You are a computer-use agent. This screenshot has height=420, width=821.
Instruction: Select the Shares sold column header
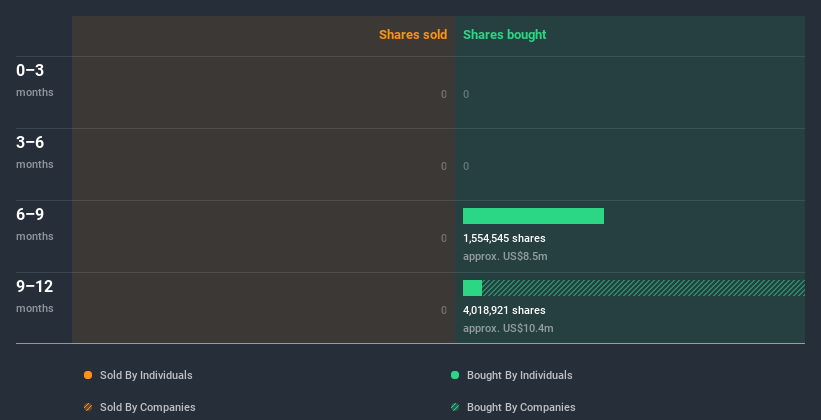click(412, 35)
